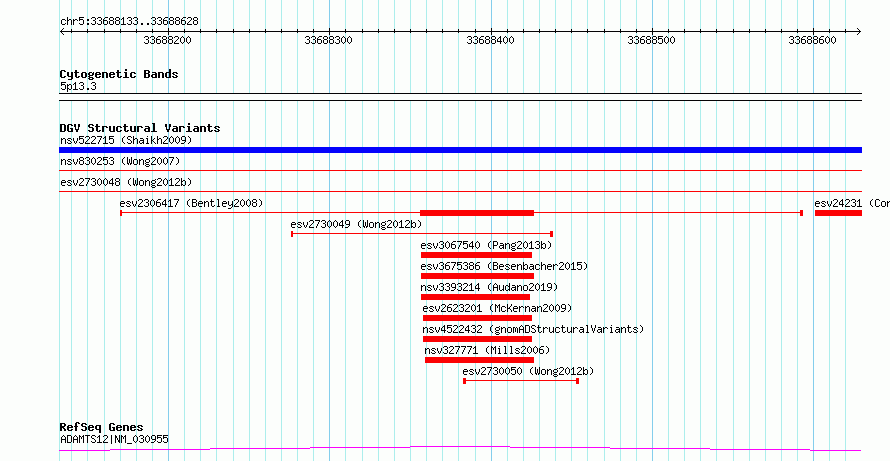Click the 5p13.3 band label
The image size is (890, 461).
[78, 86]
